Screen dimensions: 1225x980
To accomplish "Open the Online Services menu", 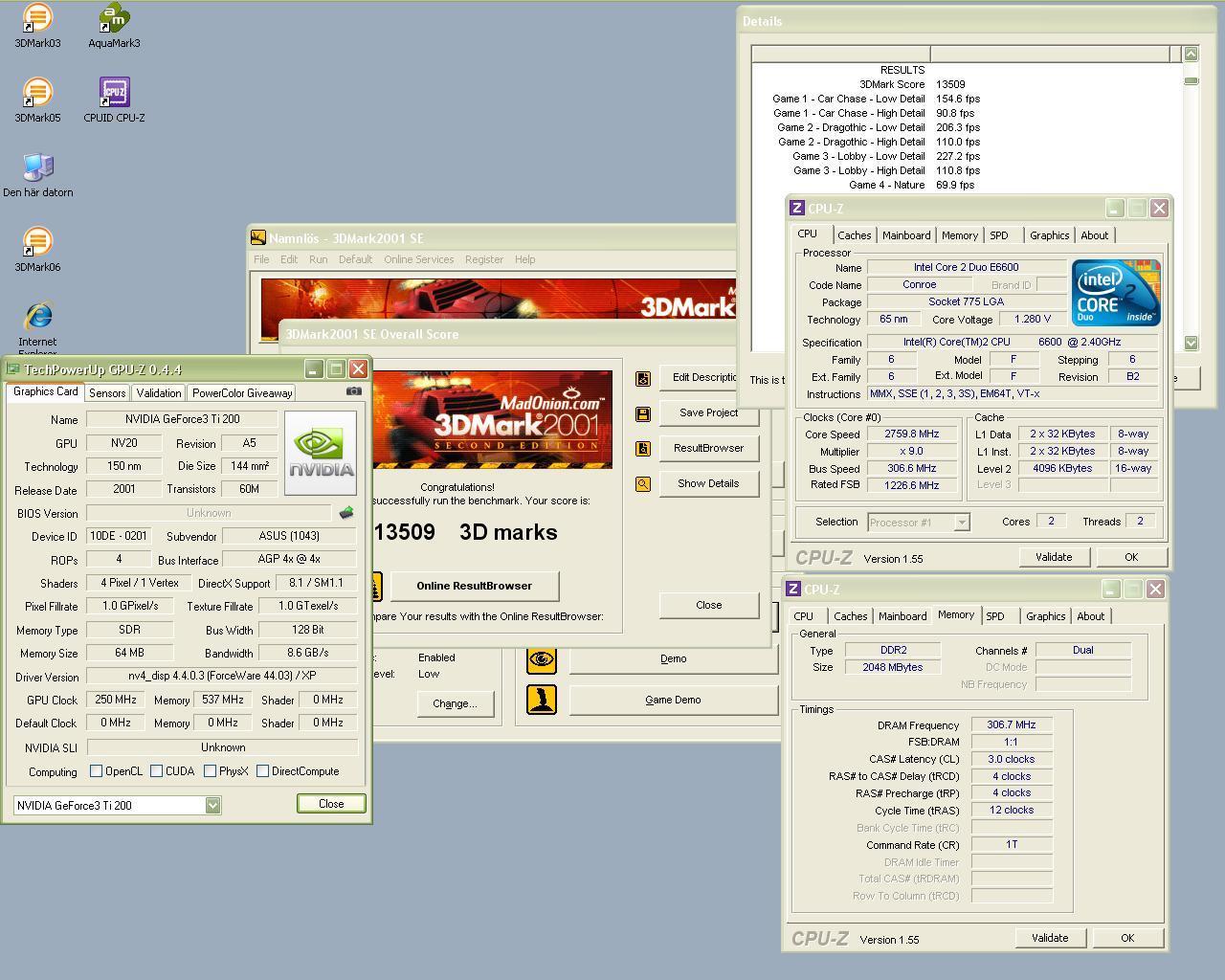I will point(419,259).
